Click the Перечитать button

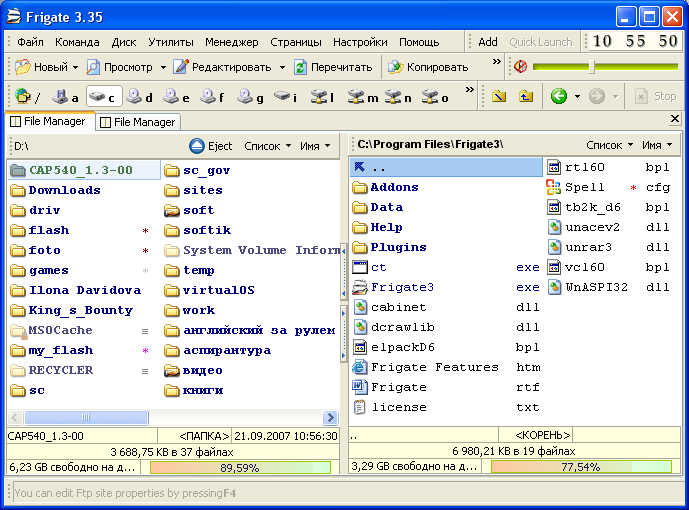coord(334,67)
